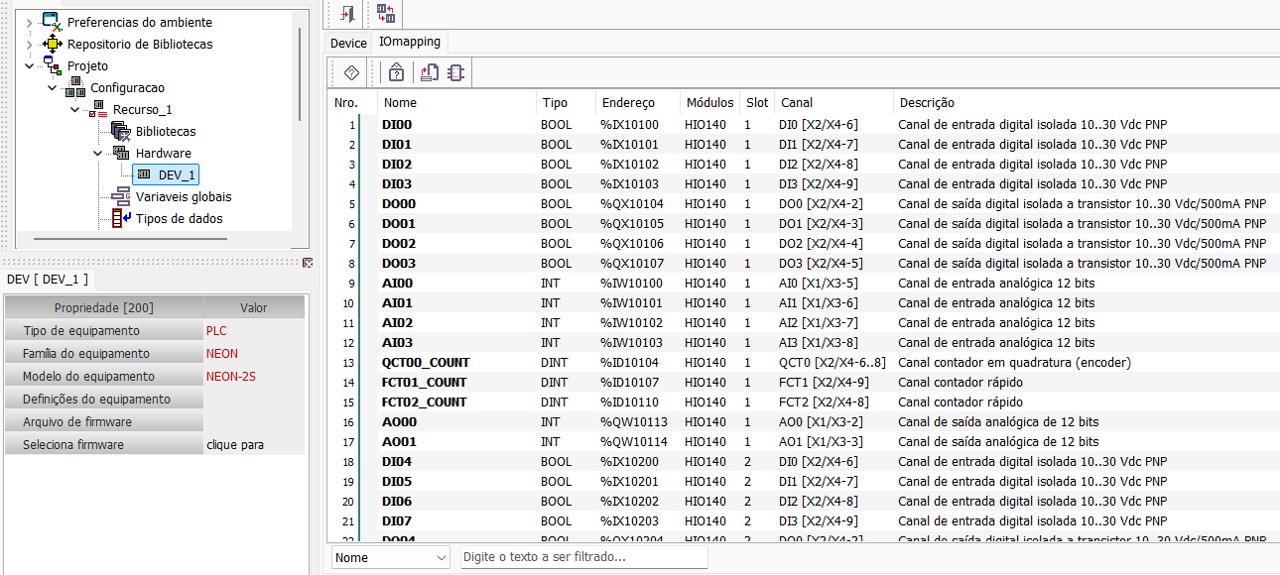
Task: Click the Família do equipamento NEON value
Action: (x=222, y=353)
